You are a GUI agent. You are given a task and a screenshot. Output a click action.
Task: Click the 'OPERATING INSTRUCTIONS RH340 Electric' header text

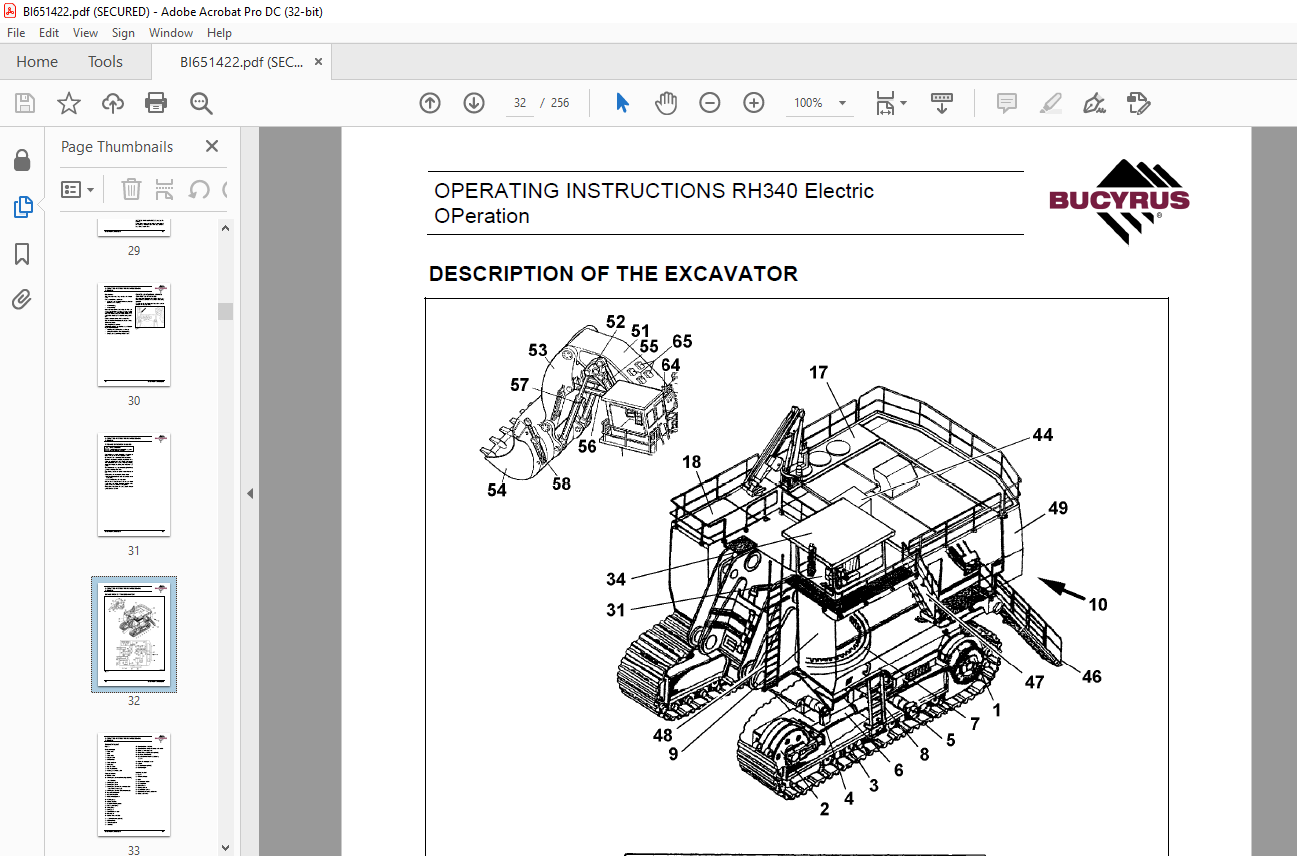pos(654,191)
